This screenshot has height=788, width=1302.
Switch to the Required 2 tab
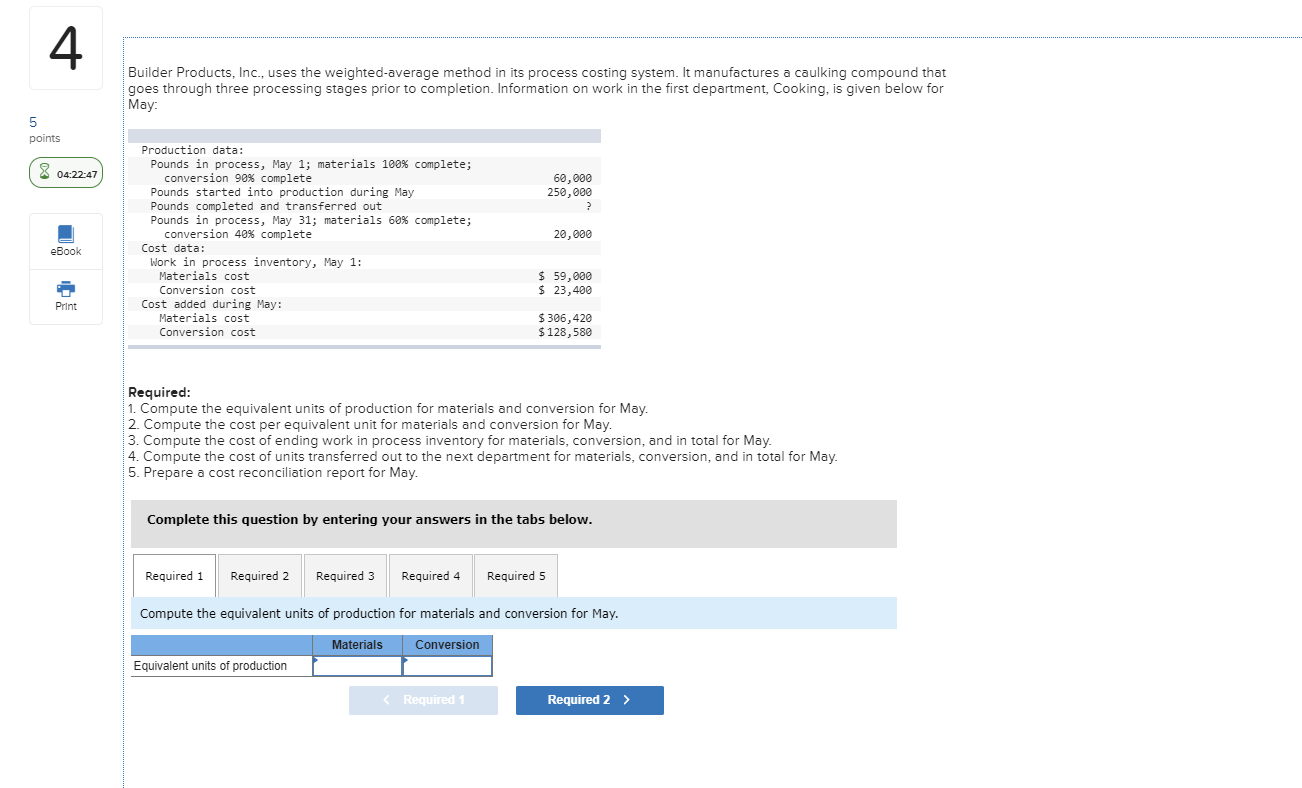(x=260, y=576)
